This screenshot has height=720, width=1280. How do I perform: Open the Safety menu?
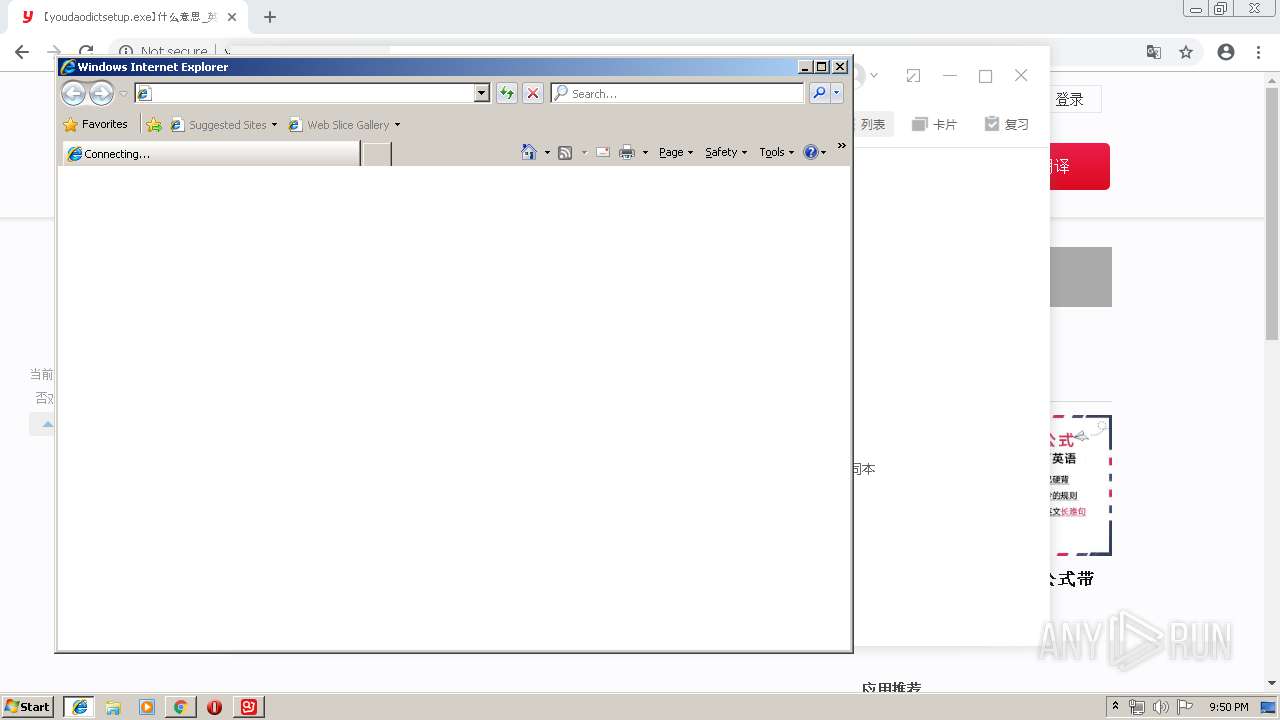[x=726, y=152]
